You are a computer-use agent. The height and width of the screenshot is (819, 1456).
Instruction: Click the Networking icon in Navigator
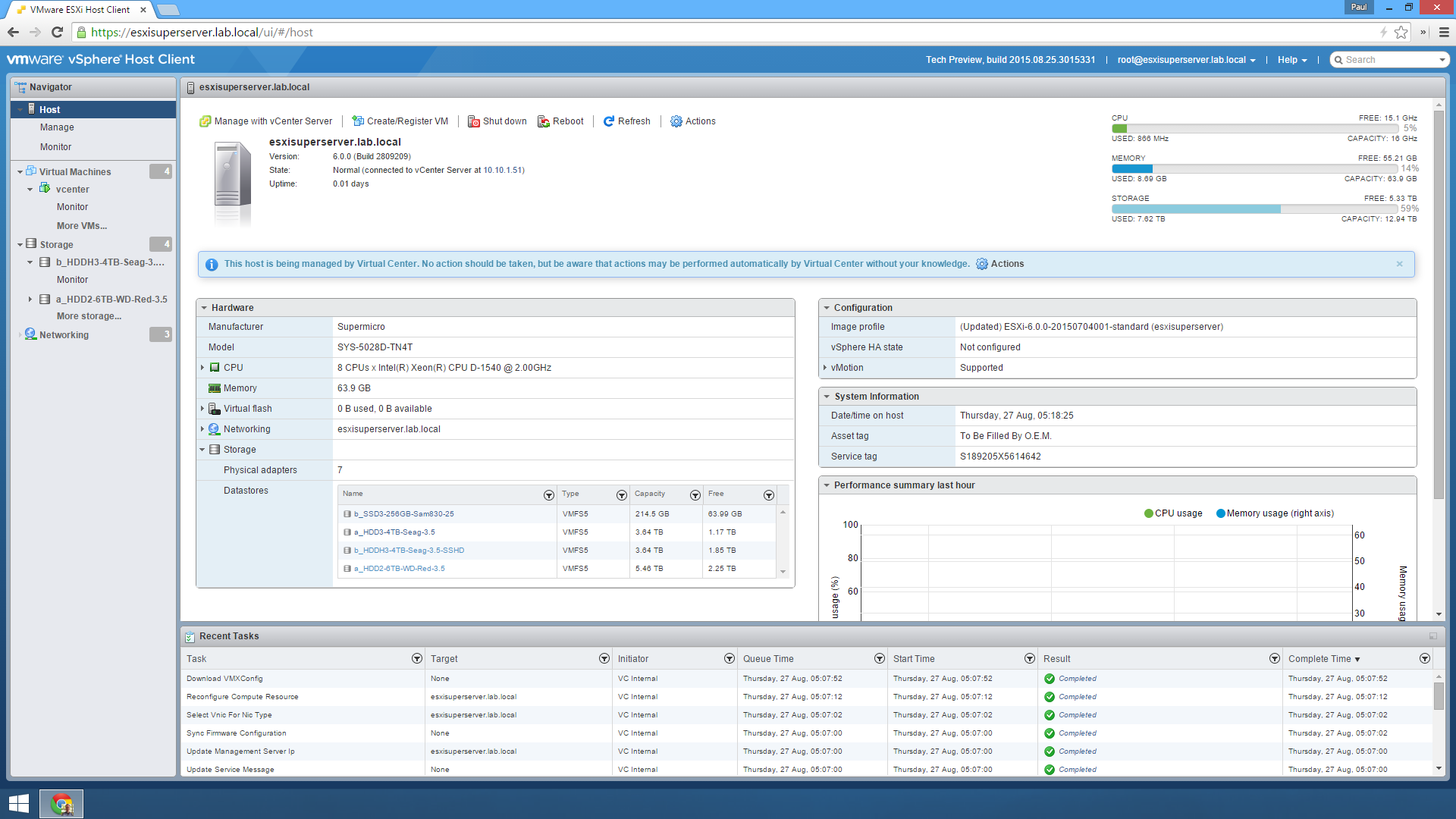(31, 334)
